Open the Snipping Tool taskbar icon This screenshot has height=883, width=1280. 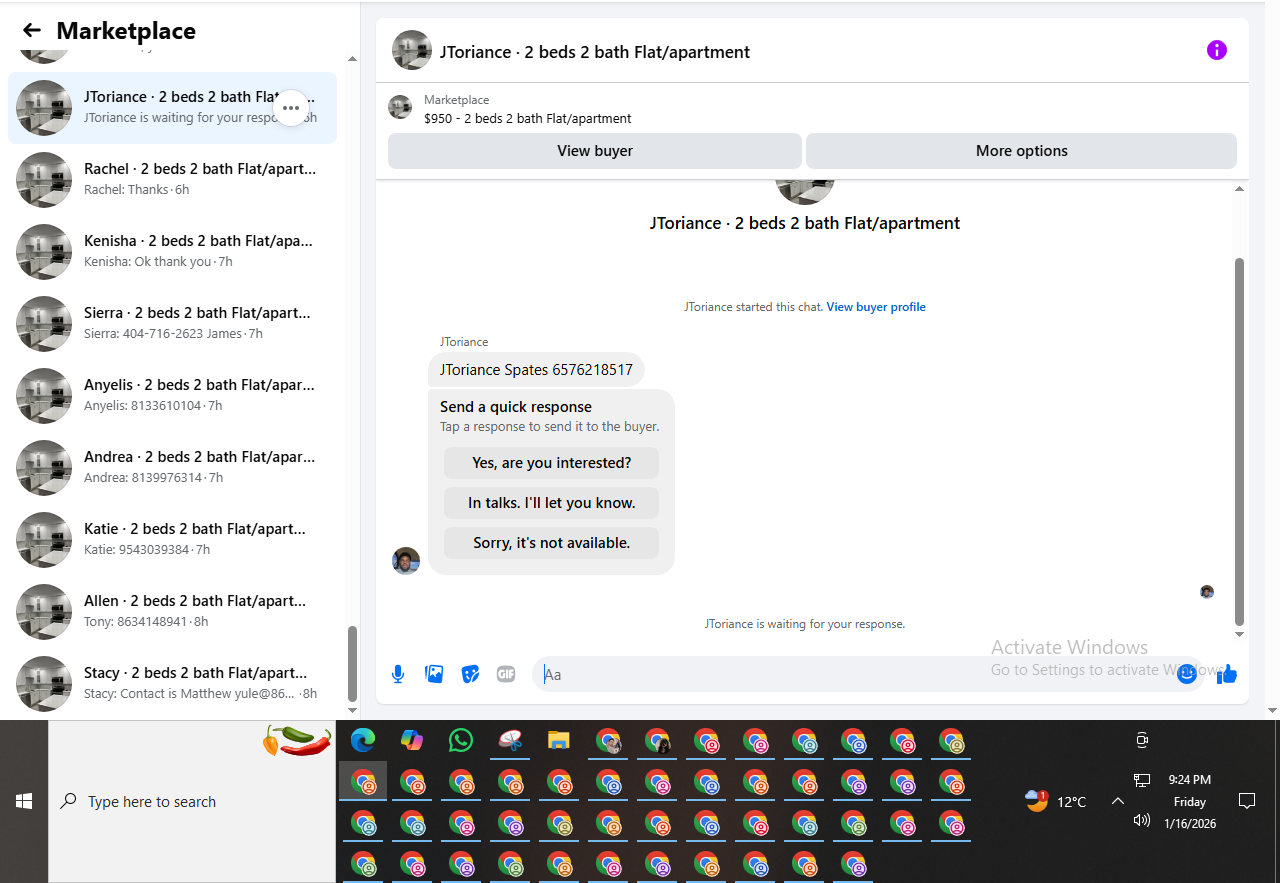pos(510,740)
